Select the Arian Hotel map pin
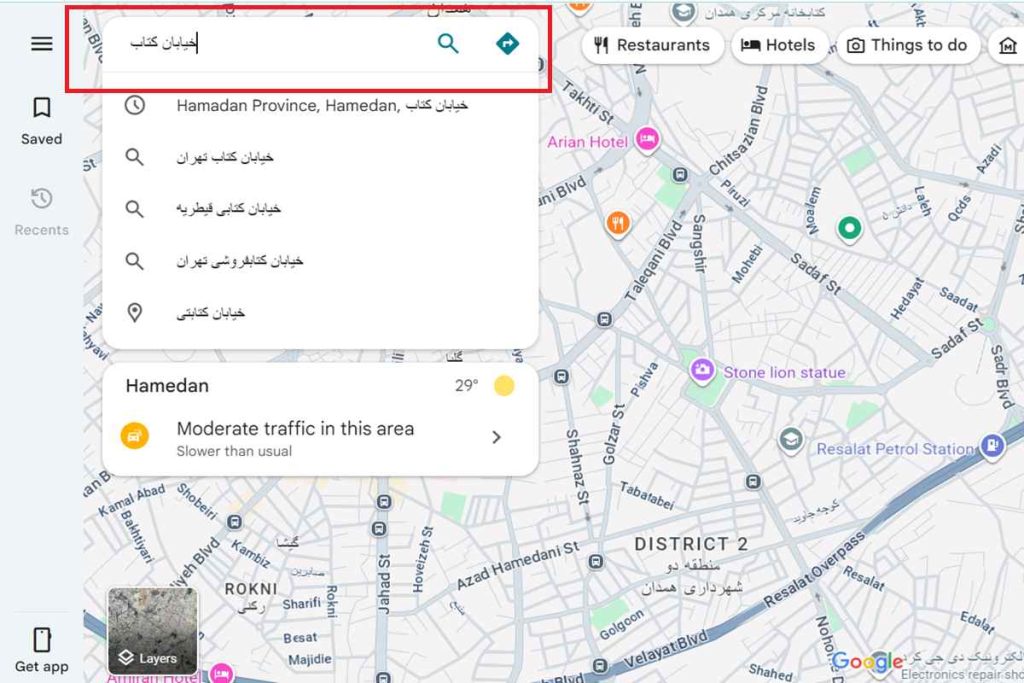Image resolution: width=1024 pixels, height=683 pixels. coord(647,140)
